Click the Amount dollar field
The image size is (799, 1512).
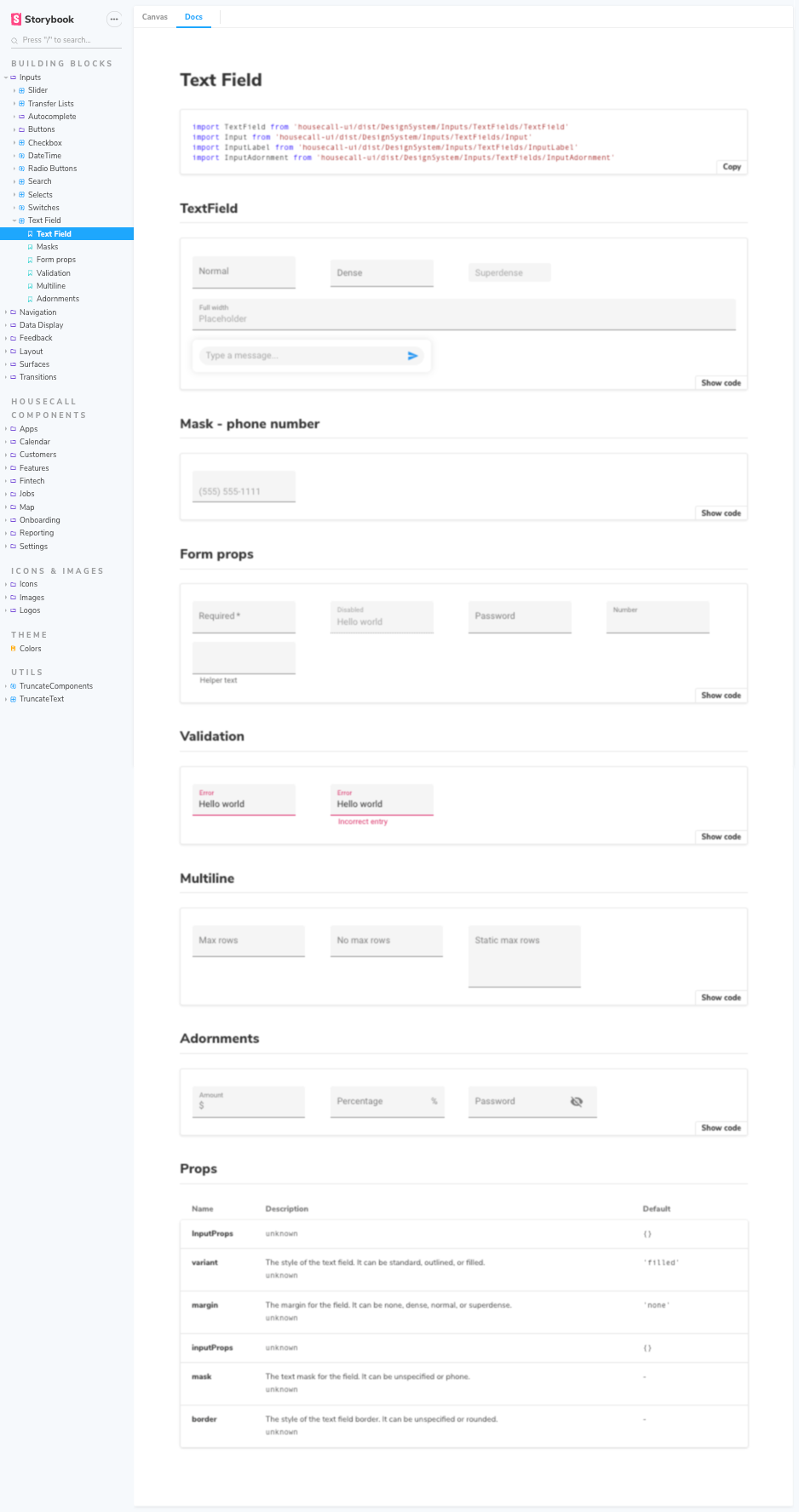248,1102
